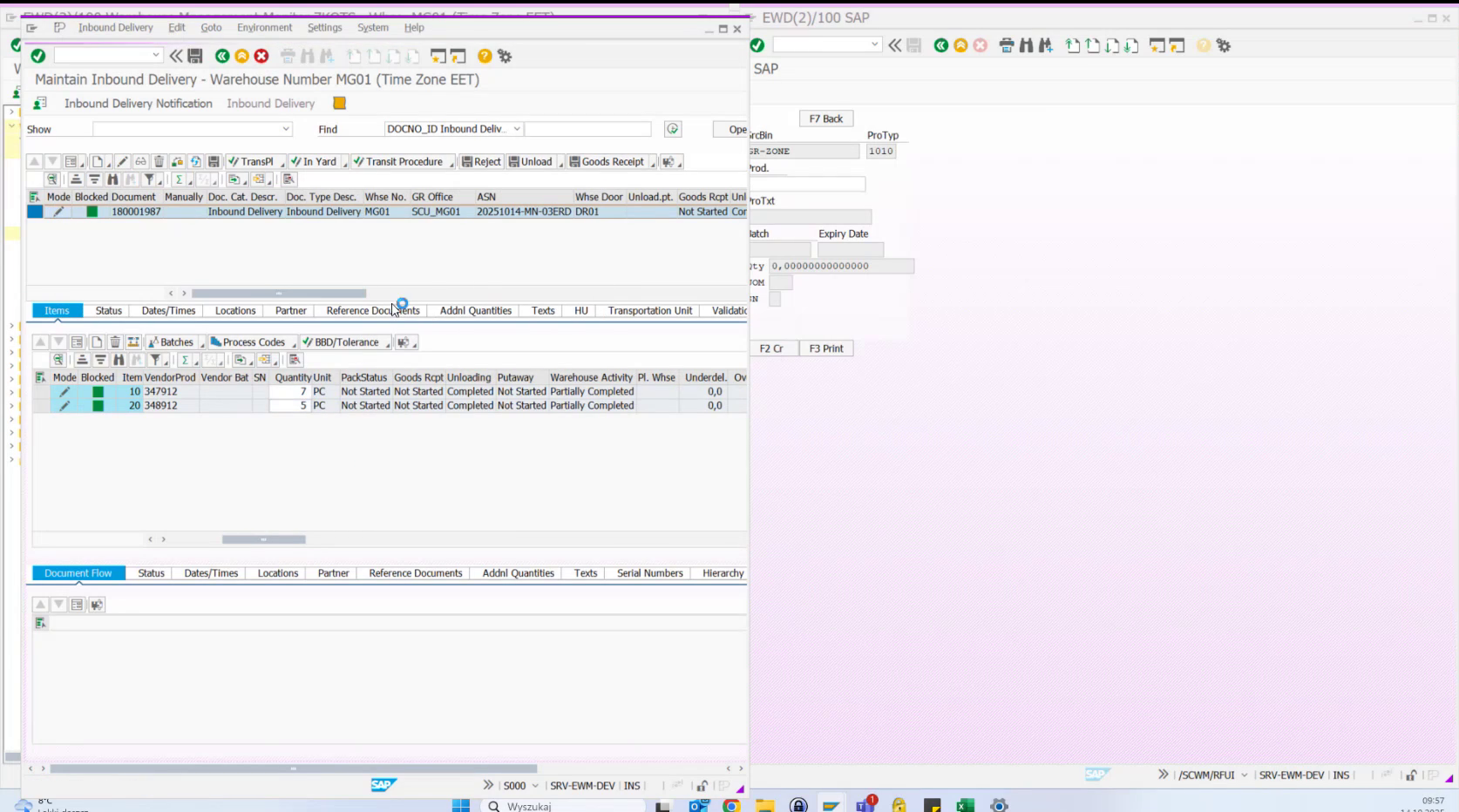The width and height of the screenshot is (1459, 812).
Task: Click the pencil Edit icon in the grid toolbar
Action: (x=122, y=161)
